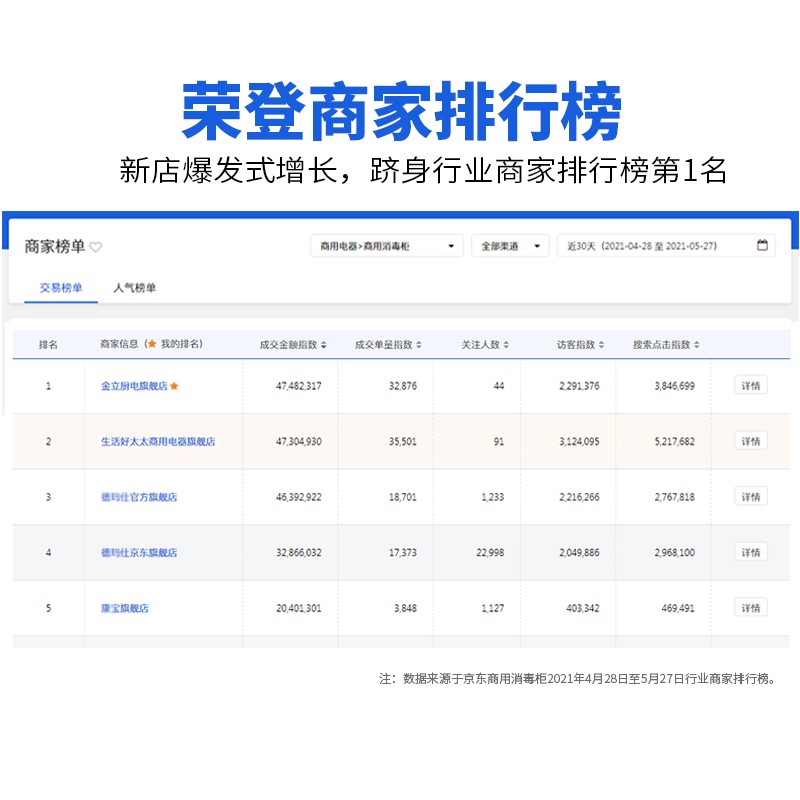Select the follower count 22,998
Viewport: 800px width, 800px height.
[490, 553]
